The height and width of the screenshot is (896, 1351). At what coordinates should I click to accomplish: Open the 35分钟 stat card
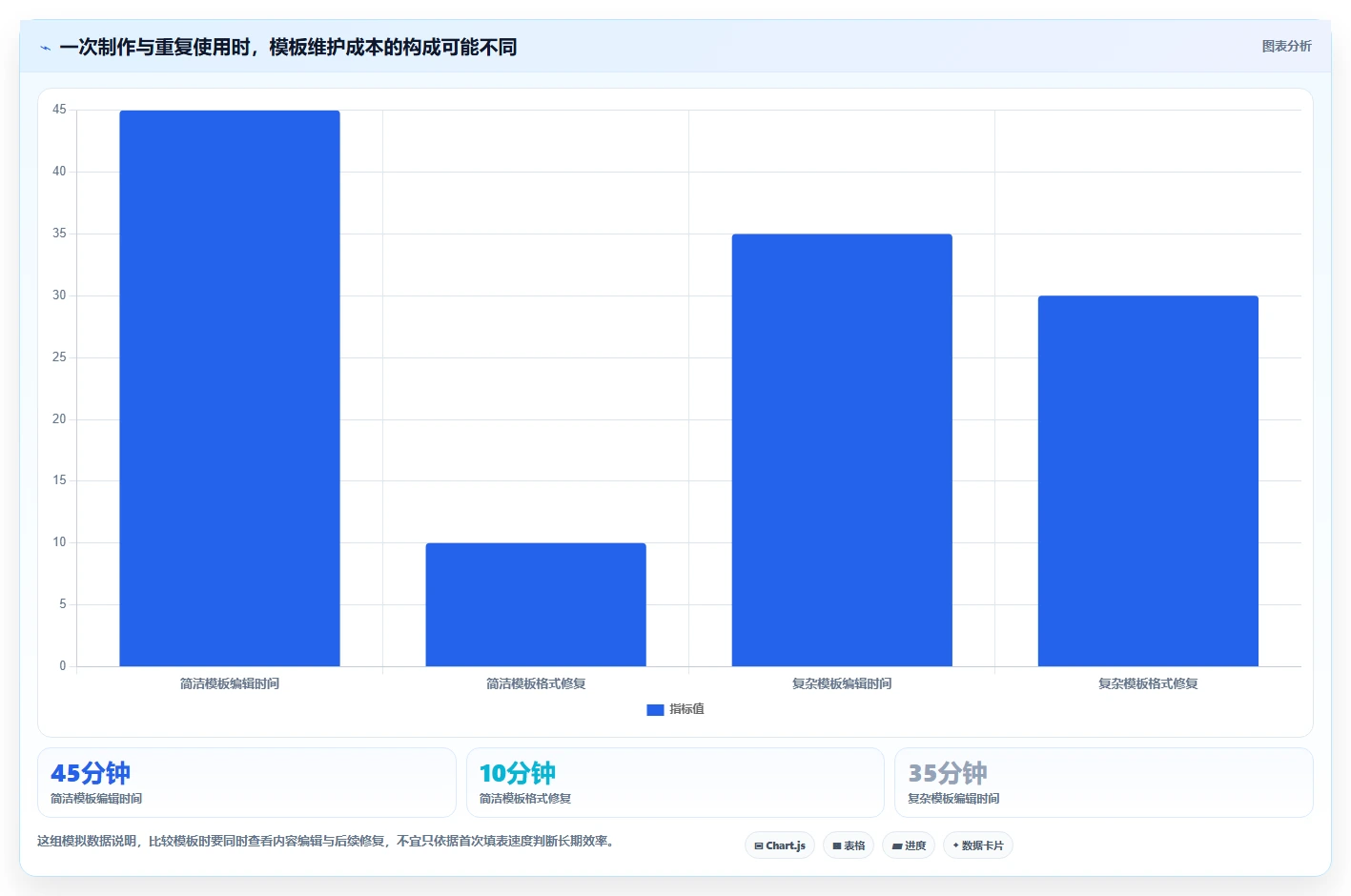[1103, 783]
